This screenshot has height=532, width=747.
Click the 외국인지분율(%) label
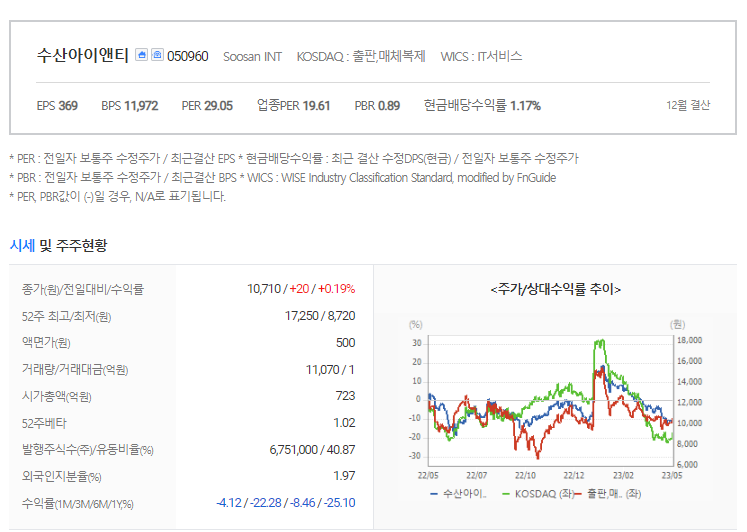[x=61, y=476]
